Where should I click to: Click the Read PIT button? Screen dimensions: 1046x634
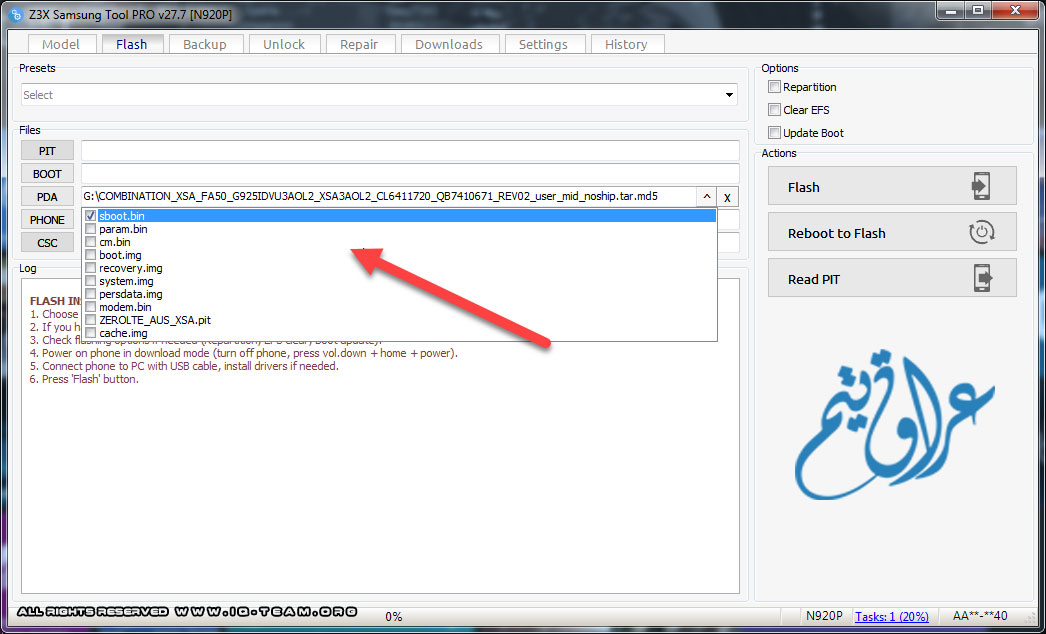[x=892, y=278]
